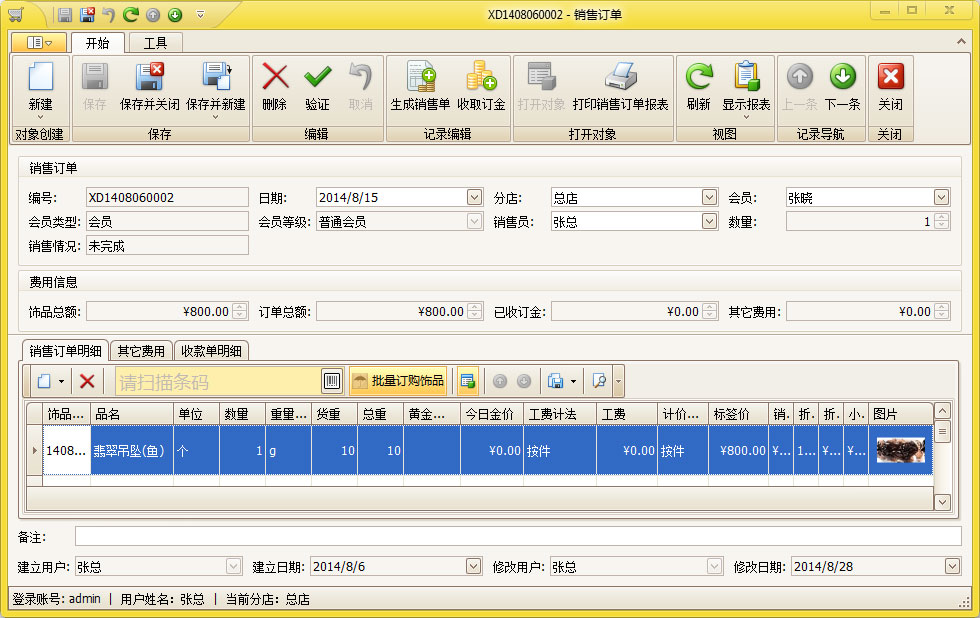Click 生成销售单 icon
Viewport: 980px width, 618px height.
420,77
